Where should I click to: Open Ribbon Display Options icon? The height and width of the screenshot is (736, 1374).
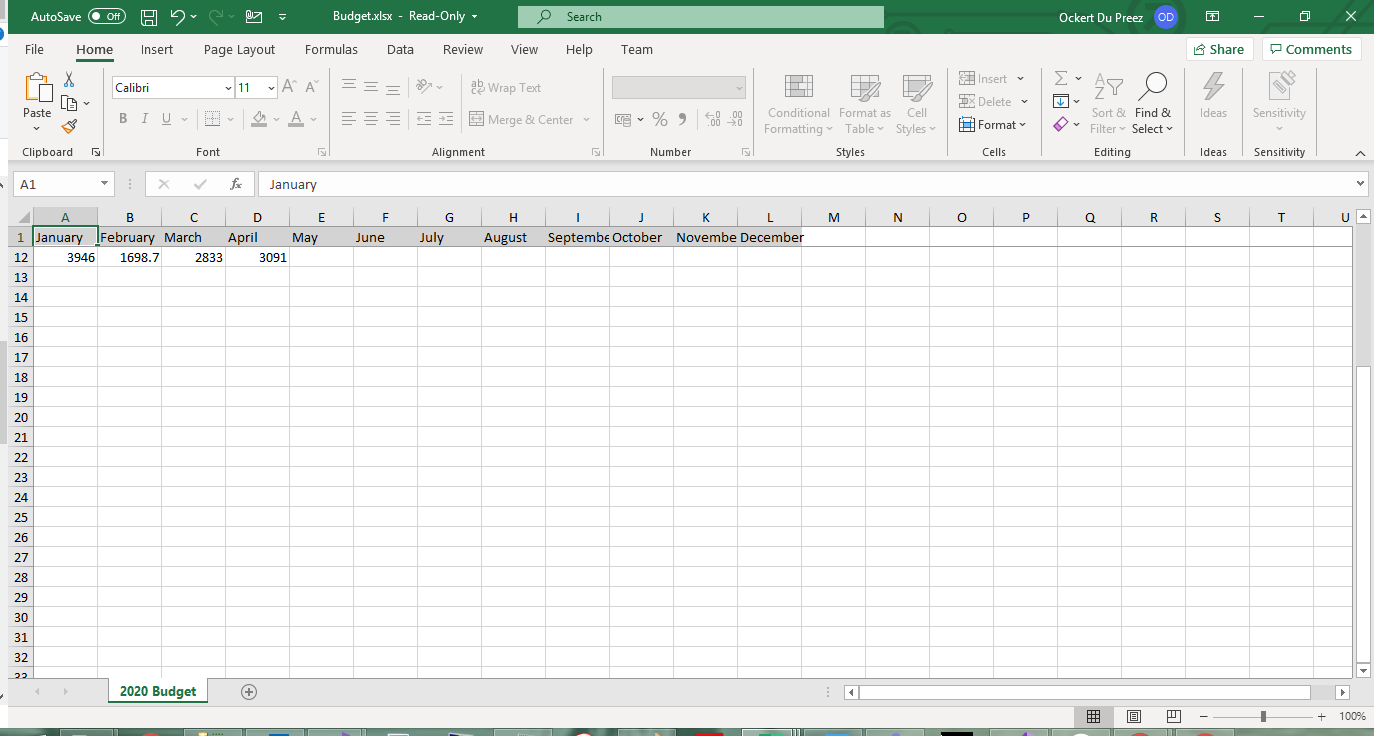pos(1212,17)
